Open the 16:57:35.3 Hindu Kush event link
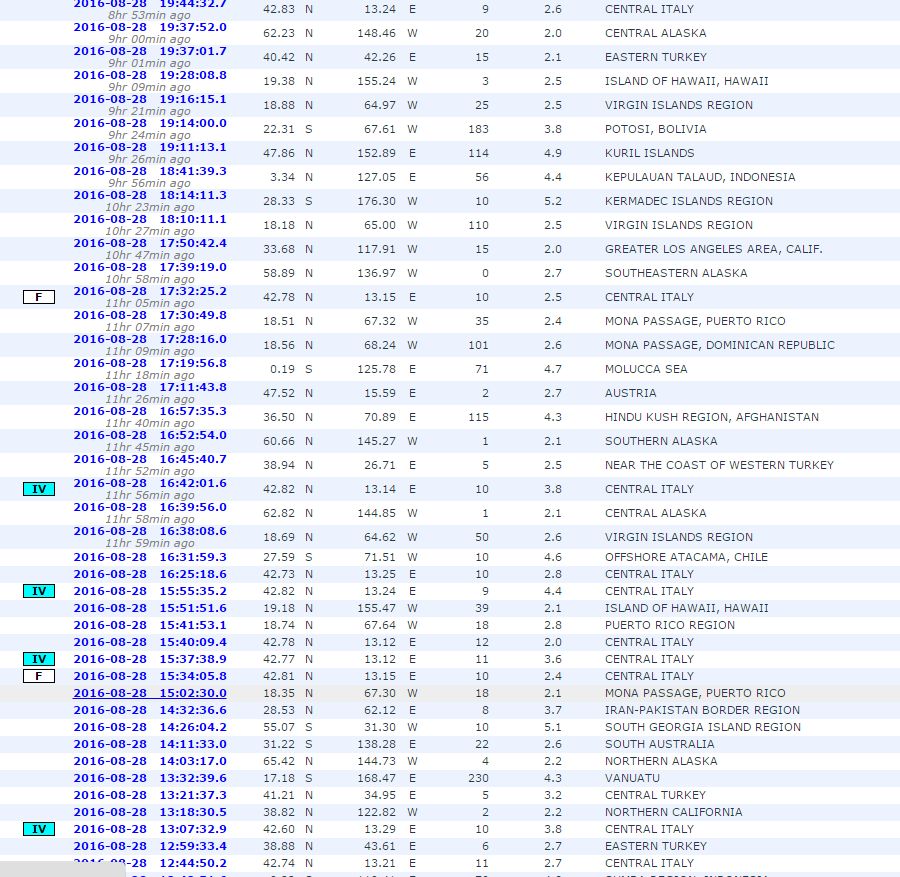 (x=150, y=411)
